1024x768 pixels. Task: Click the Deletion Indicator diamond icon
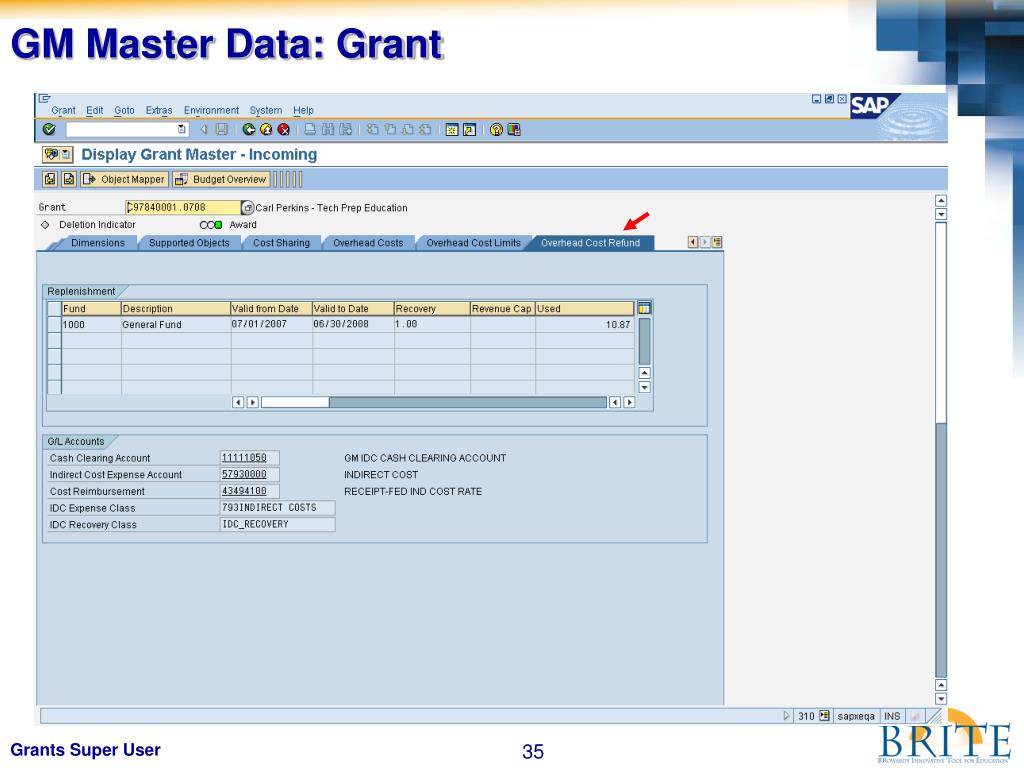(x=44, y=225)
